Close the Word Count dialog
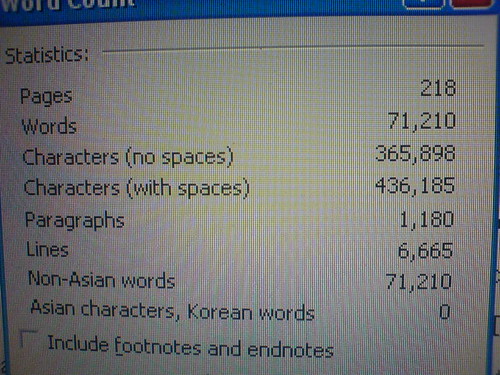Image resolution: width=500 pixels, height=375 pixels. [x=472, y=3]
